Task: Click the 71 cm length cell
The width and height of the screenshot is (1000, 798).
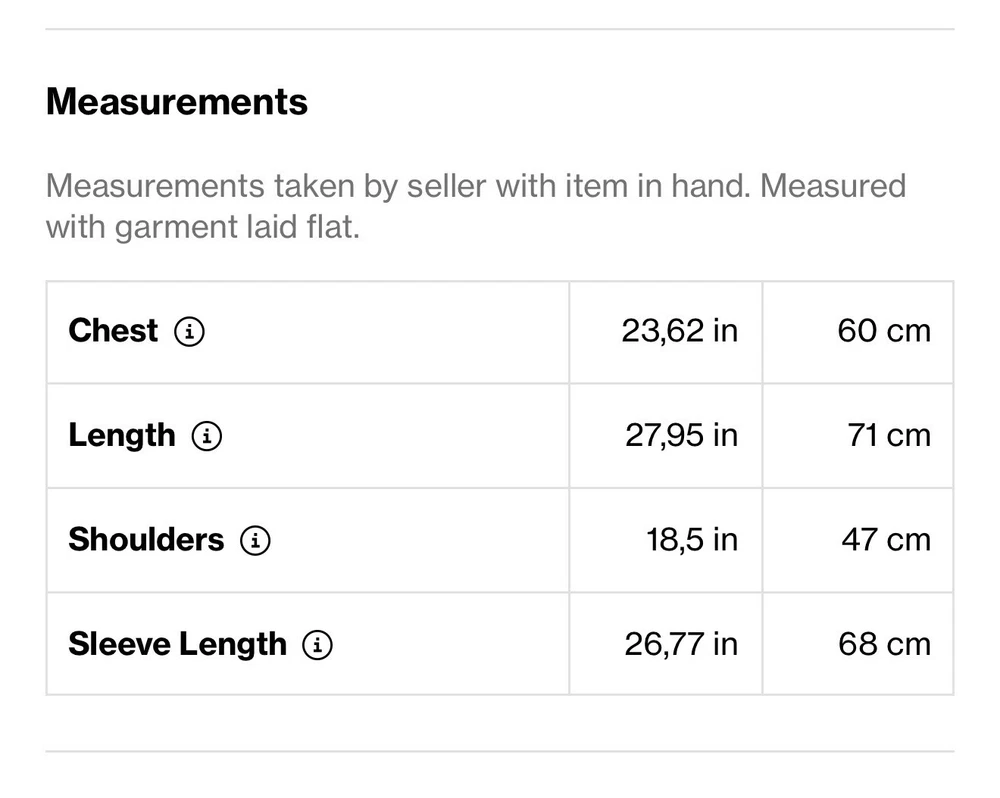Action: point(888,436)
